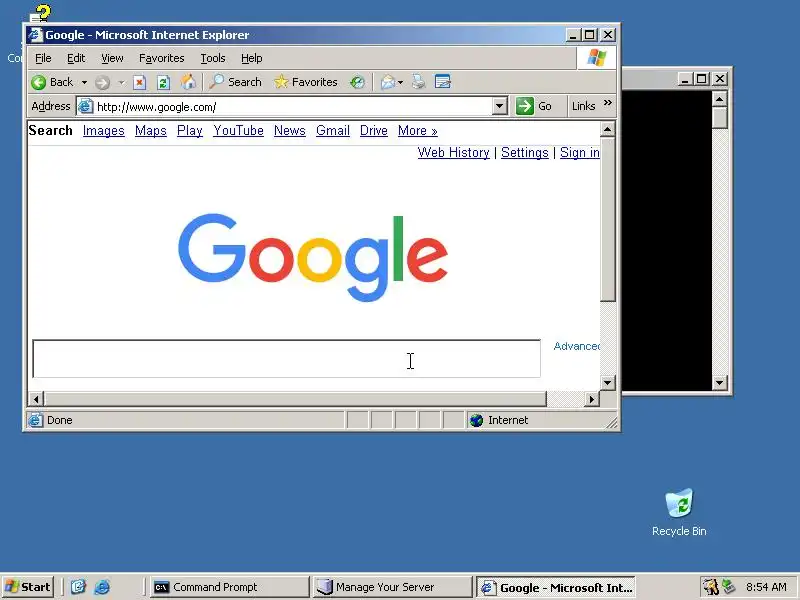Open the File menu

click(43, 58)
